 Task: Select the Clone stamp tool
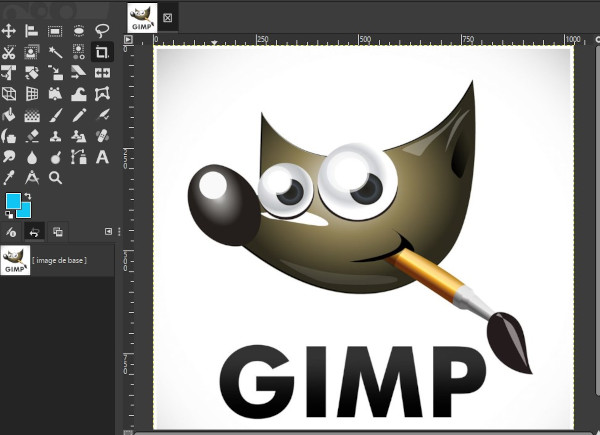coord(55,136)
